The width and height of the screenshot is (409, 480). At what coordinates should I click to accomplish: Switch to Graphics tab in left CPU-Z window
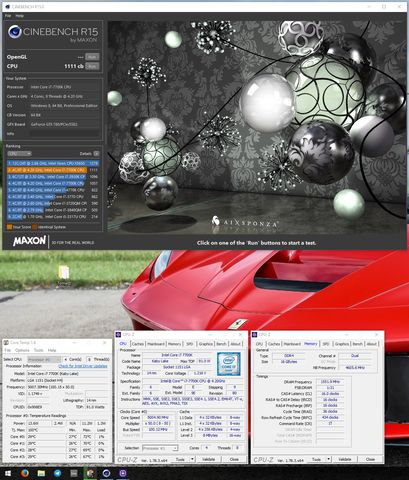tap(206, 344)
